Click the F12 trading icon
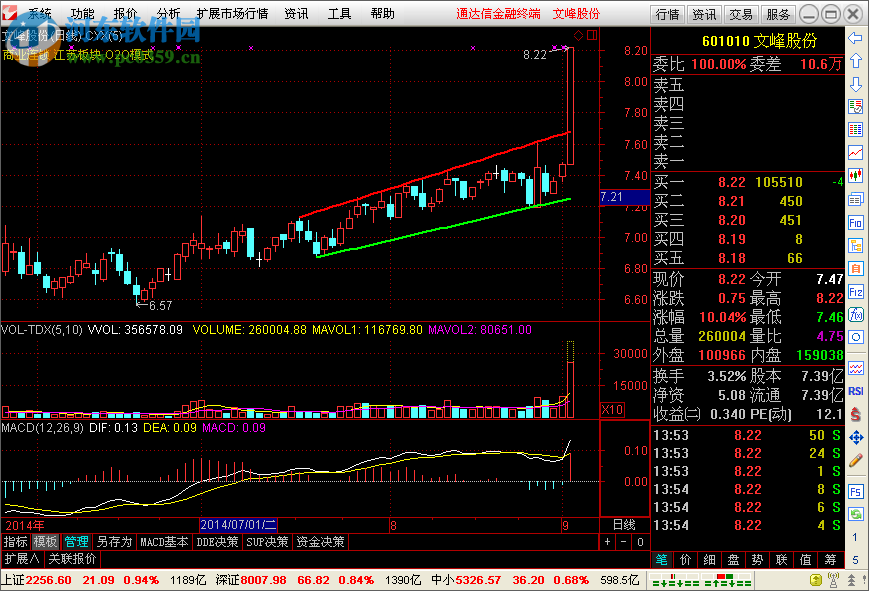Viewport: 869px width, 591px height. pos(856,292)
